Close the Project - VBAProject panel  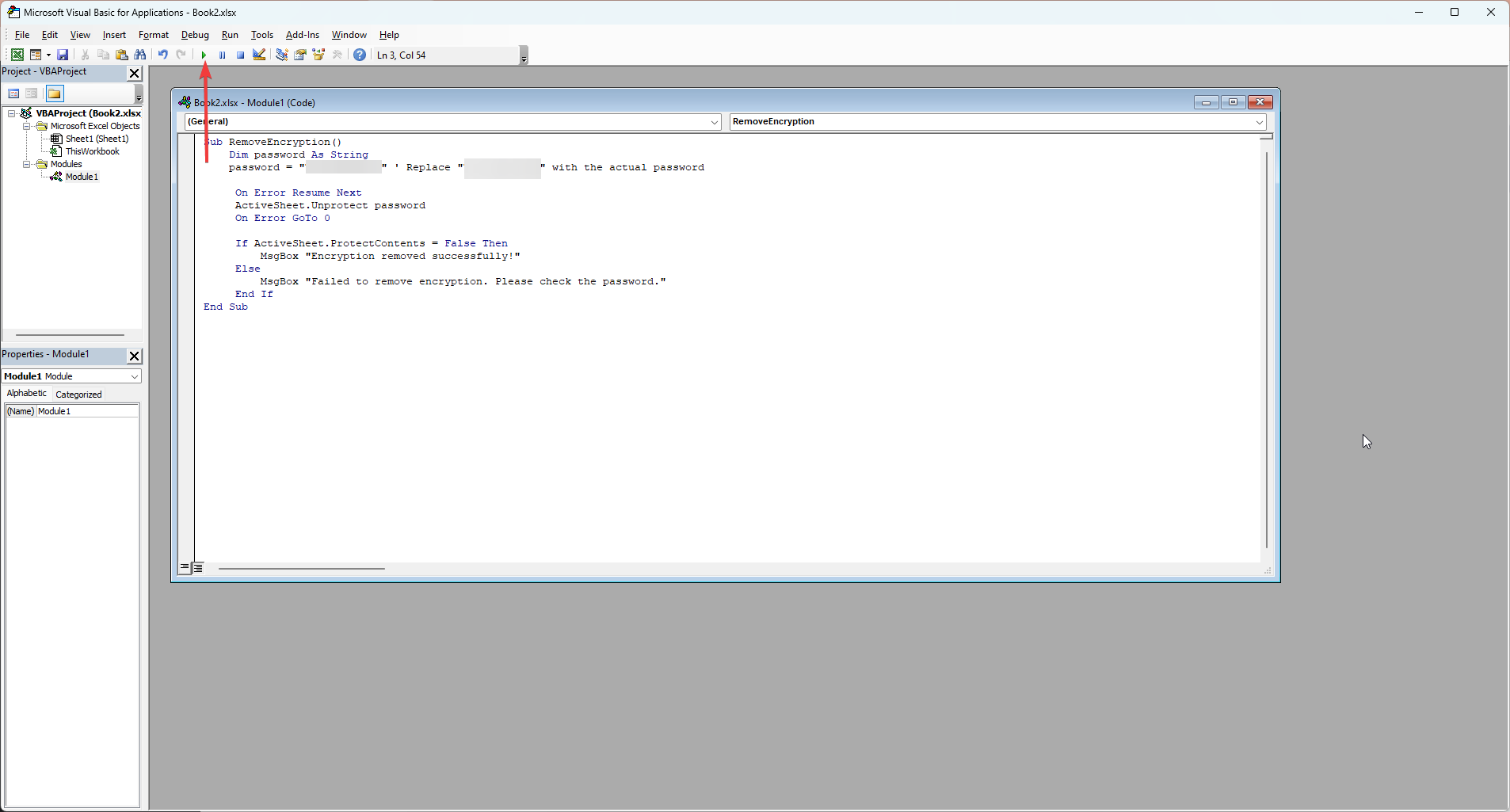click(x=134, y=73)
